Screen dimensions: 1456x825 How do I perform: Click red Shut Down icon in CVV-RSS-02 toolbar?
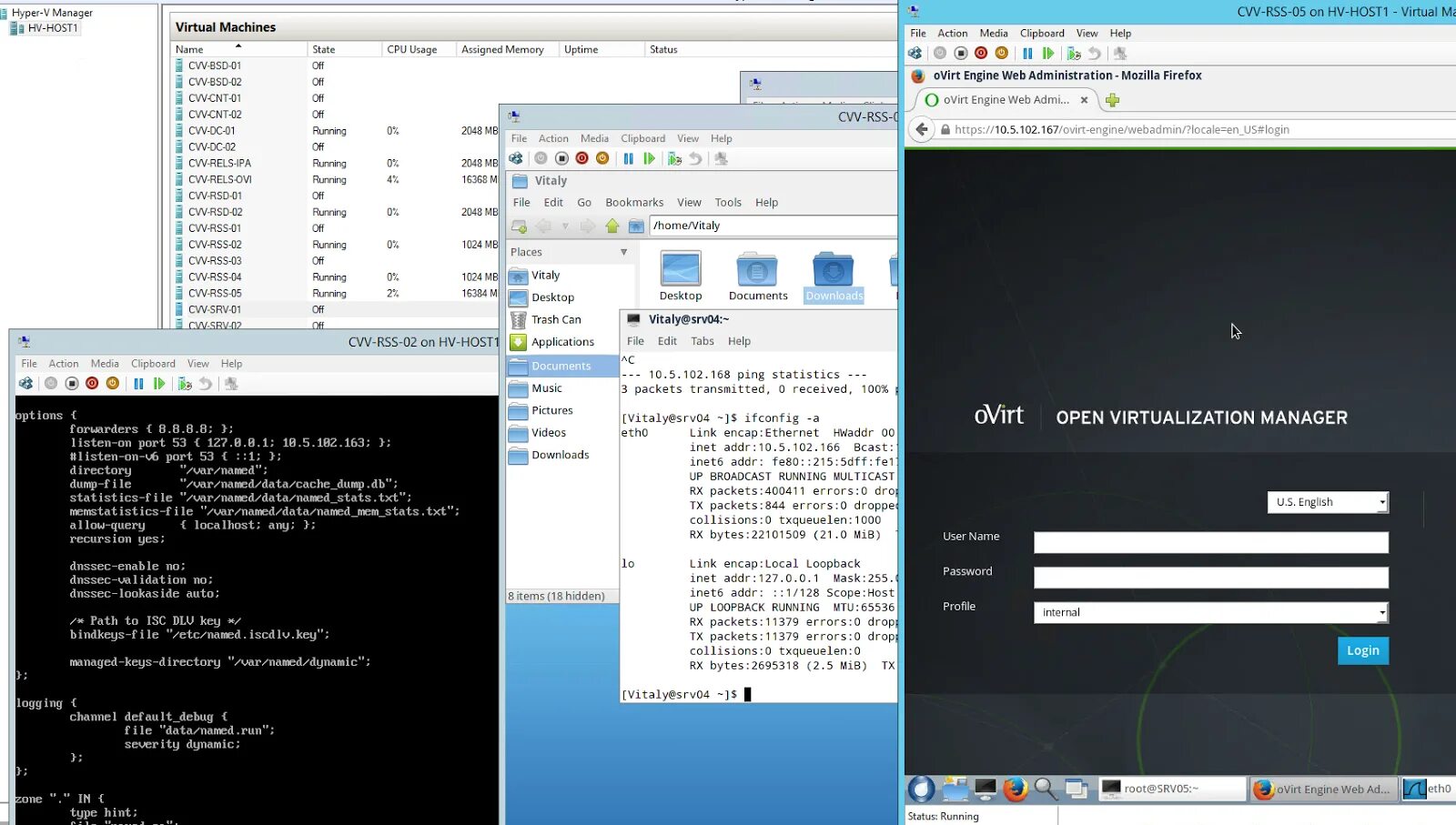[x=92, y=384]
